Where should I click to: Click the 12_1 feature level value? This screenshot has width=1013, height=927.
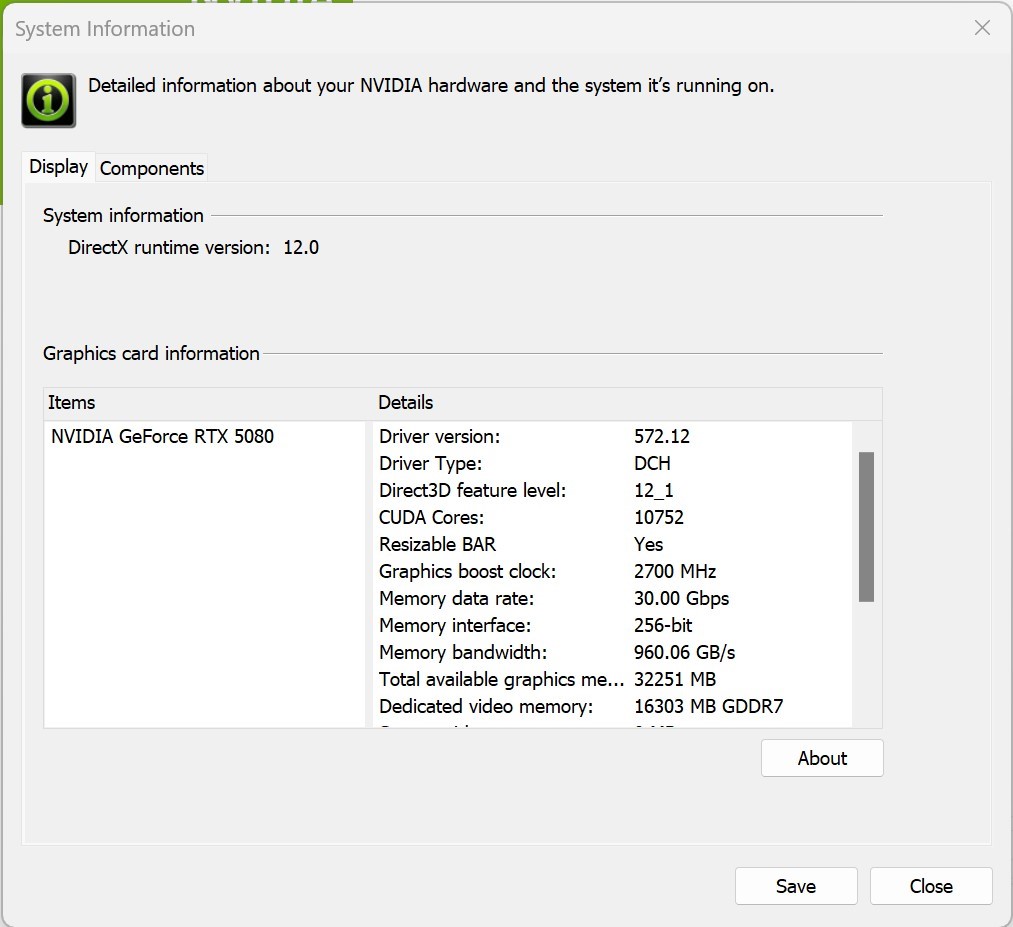tap(654, 490)
